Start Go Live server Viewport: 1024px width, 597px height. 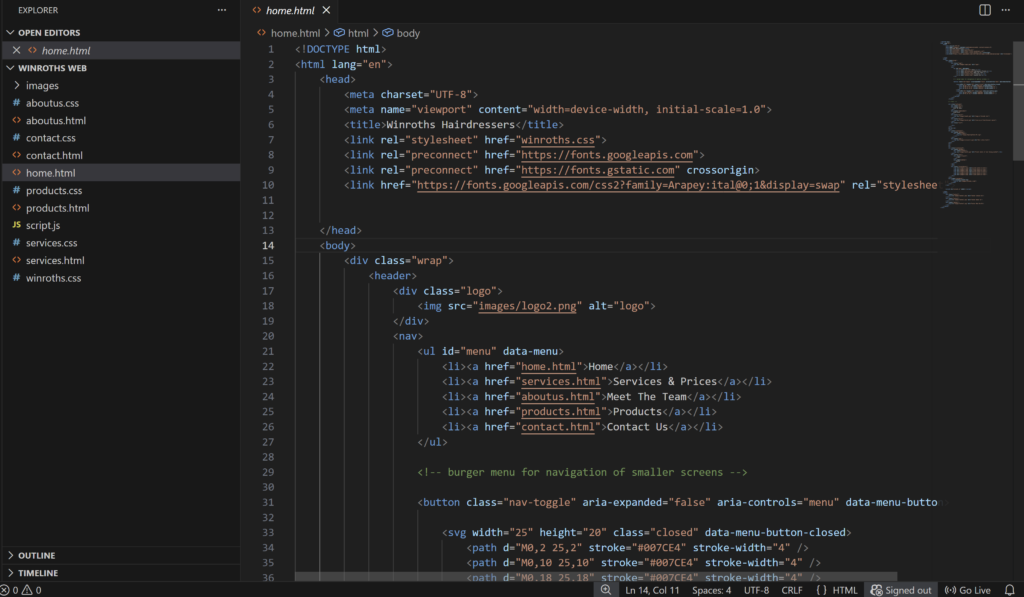[x=967, y=590]
